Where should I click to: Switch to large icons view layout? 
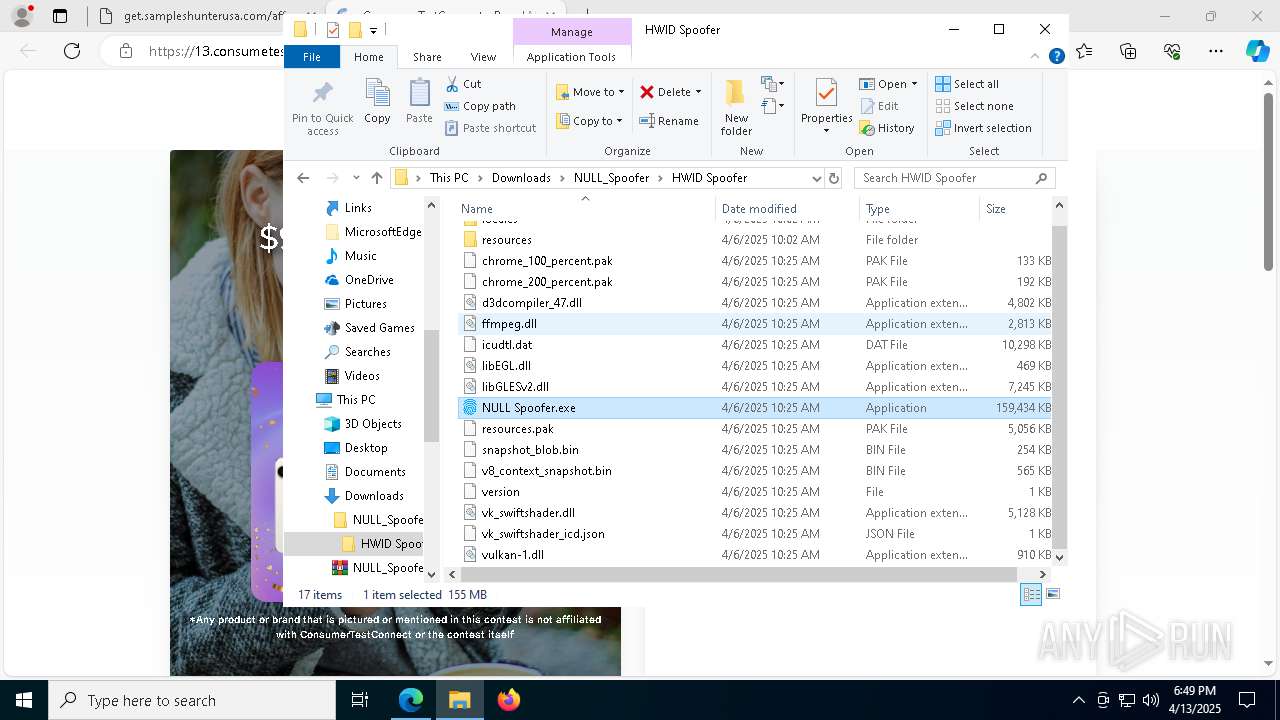pos(1052,594)
